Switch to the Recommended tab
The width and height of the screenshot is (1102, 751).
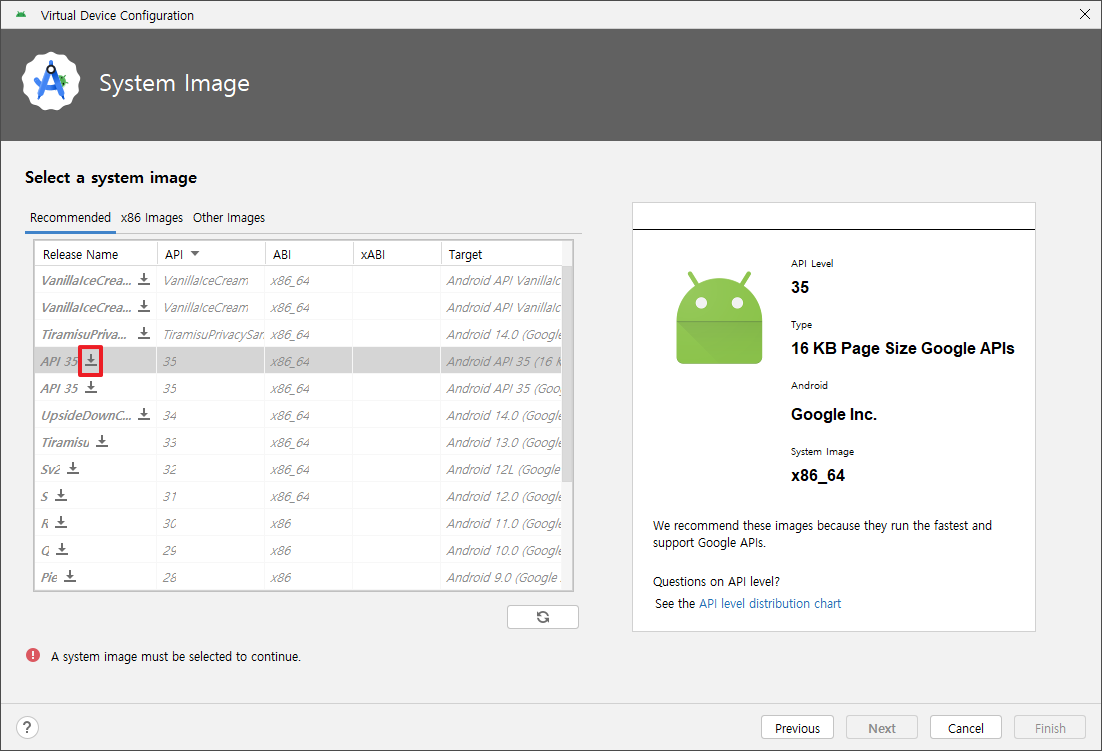pos(70,218)
